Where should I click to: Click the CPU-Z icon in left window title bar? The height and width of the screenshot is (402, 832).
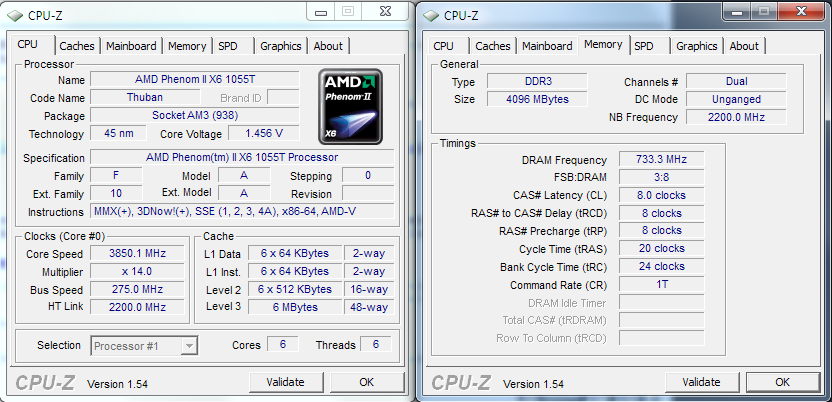(x=15, y=15)
